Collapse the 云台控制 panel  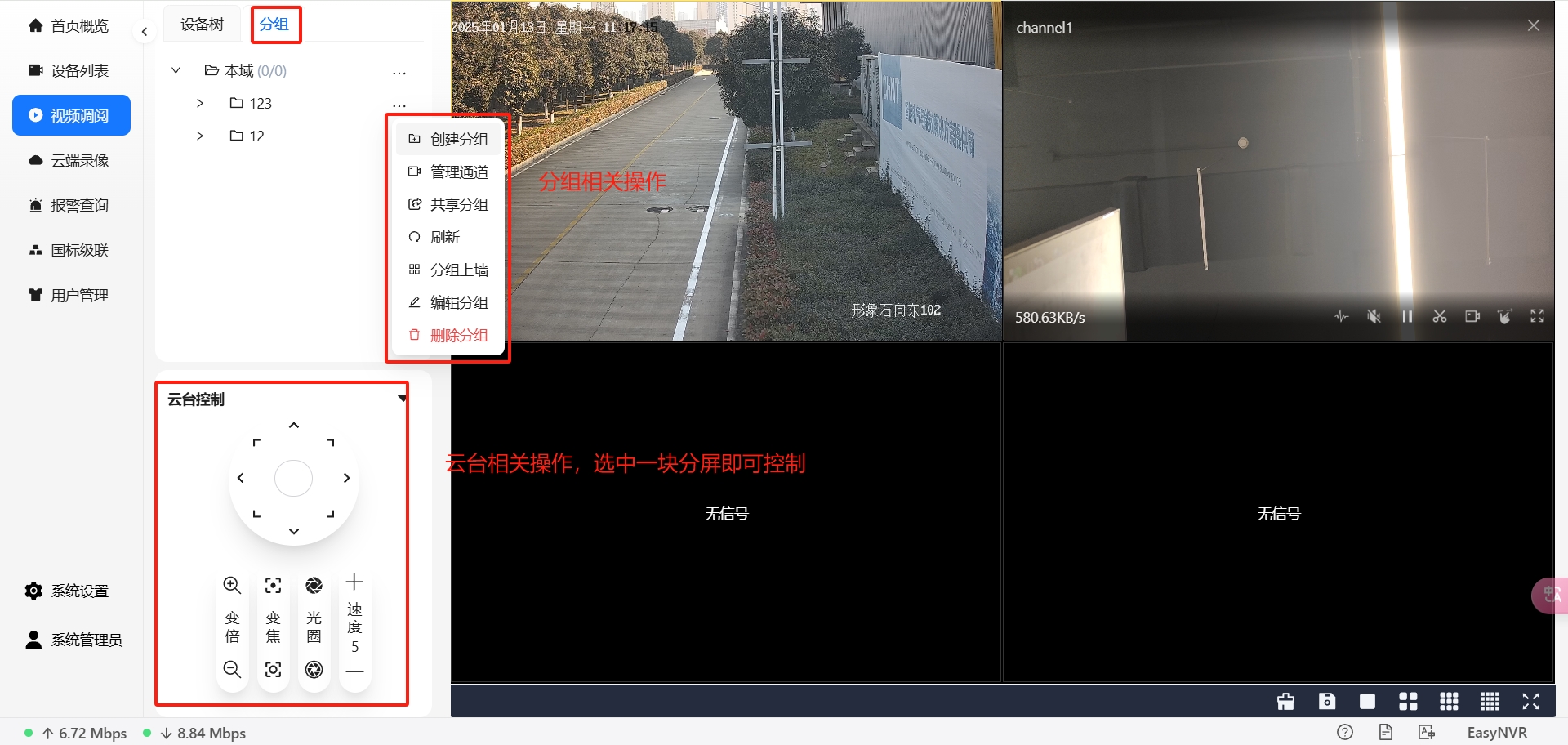pos(401,399)
